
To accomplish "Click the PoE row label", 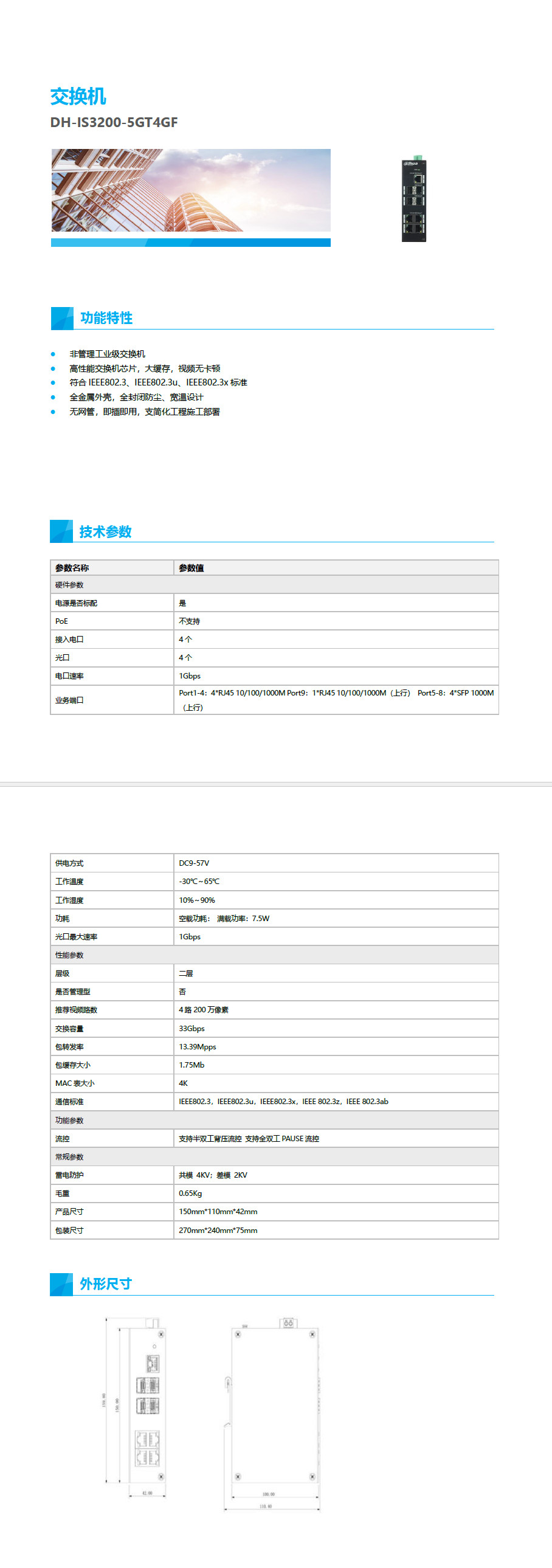I will 61,621.
